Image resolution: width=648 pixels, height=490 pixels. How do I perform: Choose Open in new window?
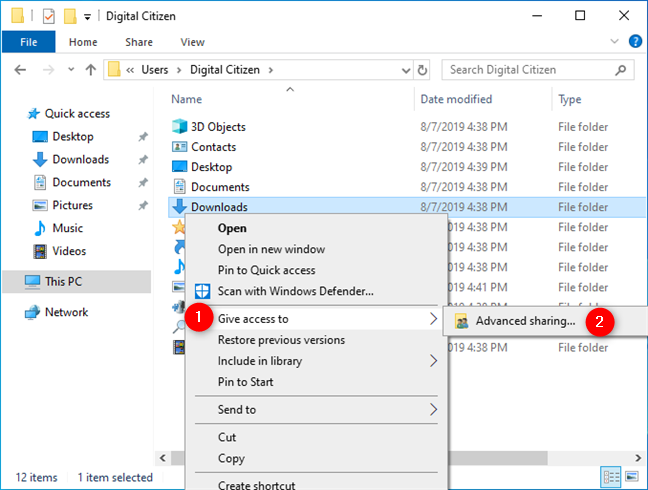click(271, 249)
